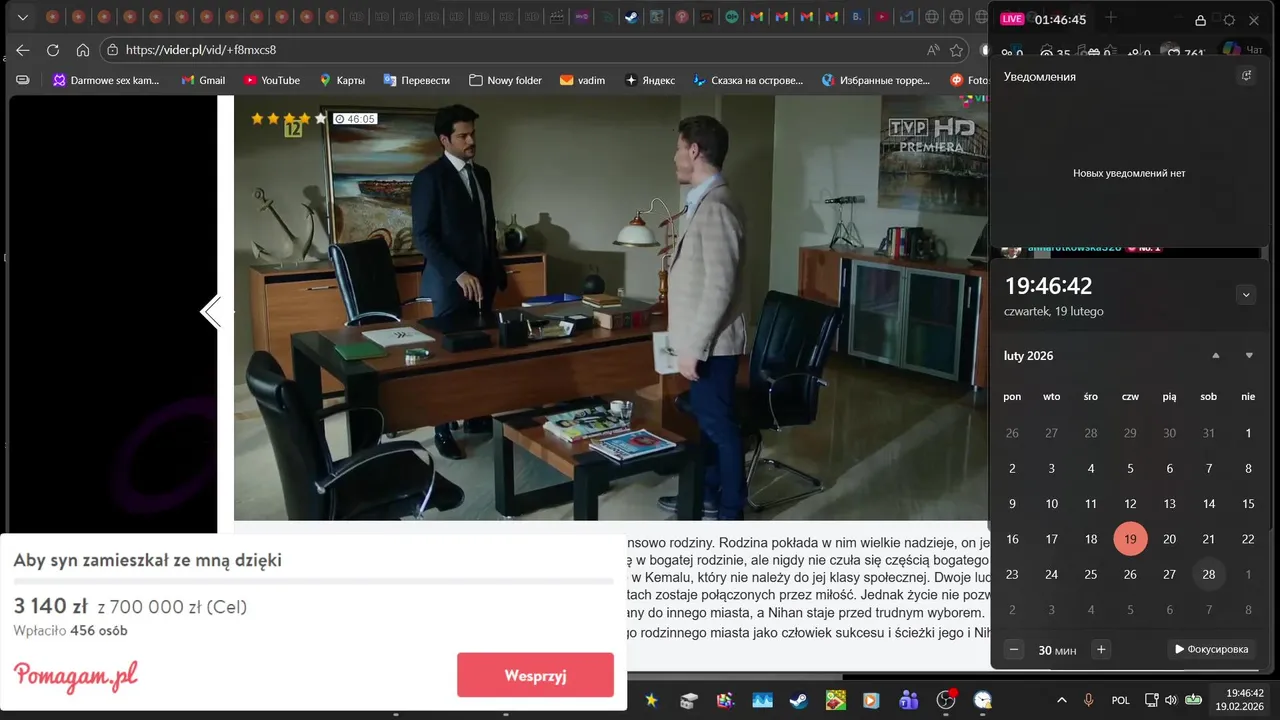Open Microsoft Teams from the taskbar
The image size is (1280, 720).
[x=909, y=700]
